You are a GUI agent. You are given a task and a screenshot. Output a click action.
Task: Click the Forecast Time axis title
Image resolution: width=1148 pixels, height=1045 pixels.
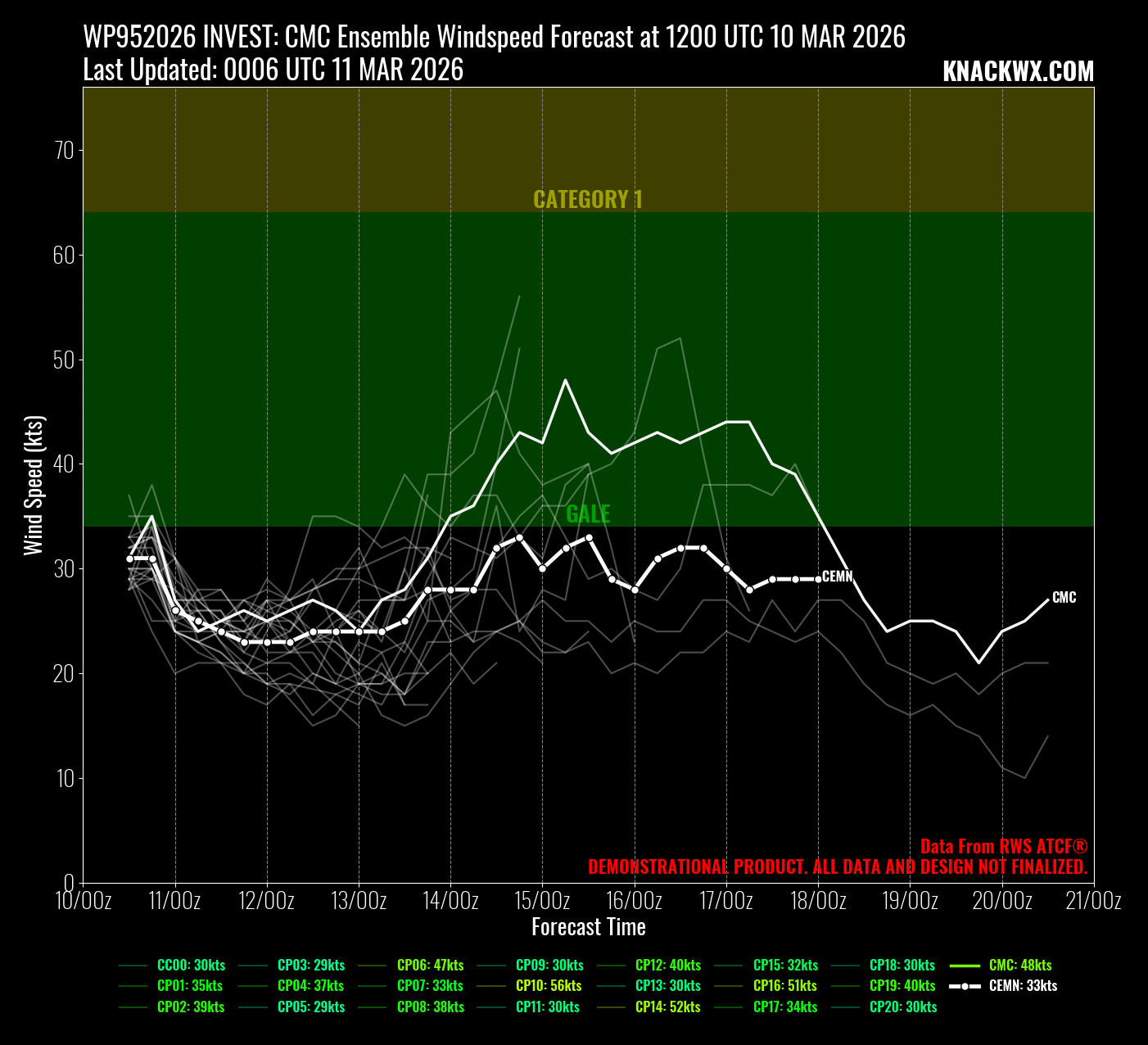pyautogui.click(x=588, y=927)
